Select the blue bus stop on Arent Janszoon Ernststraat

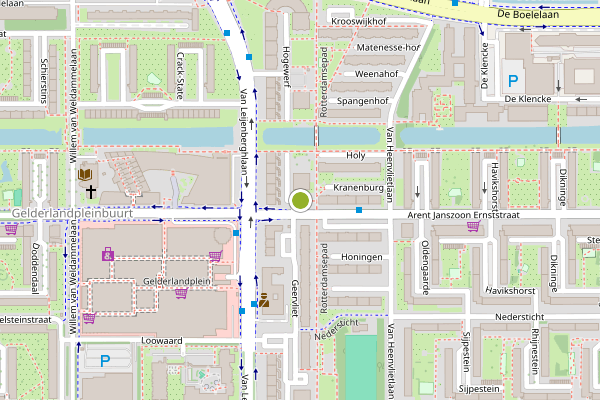pyautogui.click(x=359, y=210)
